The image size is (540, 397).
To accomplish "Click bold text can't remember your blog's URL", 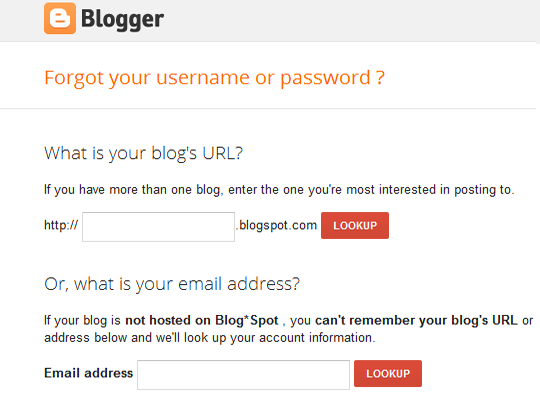I will click(416, 321).
